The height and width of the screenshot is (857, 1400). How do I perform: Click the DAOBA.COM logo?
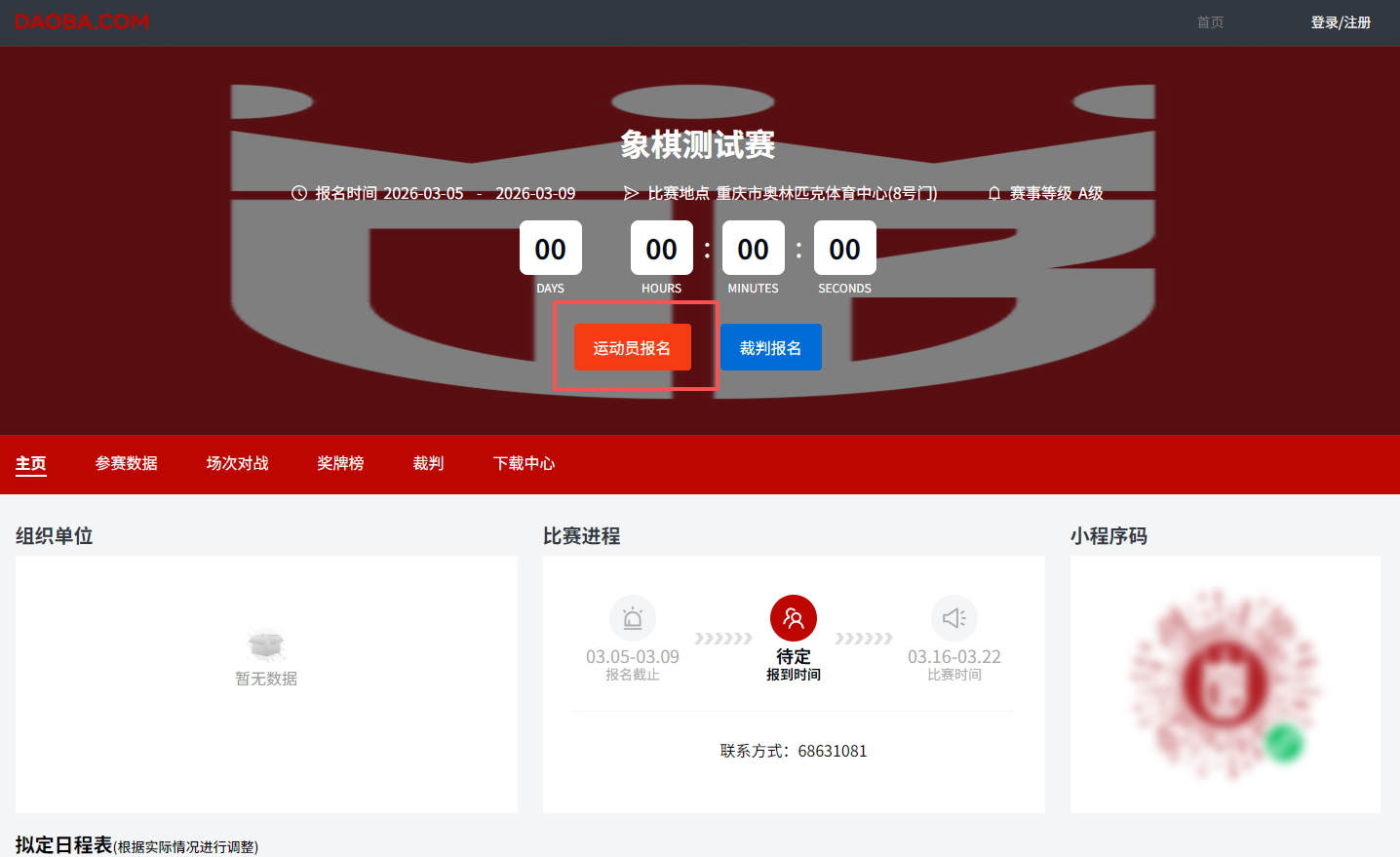pyautogui.click(x=80, y=21)
